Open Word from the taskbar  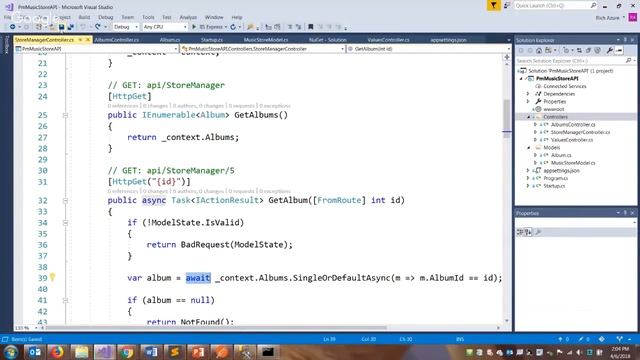click(151, 352)
